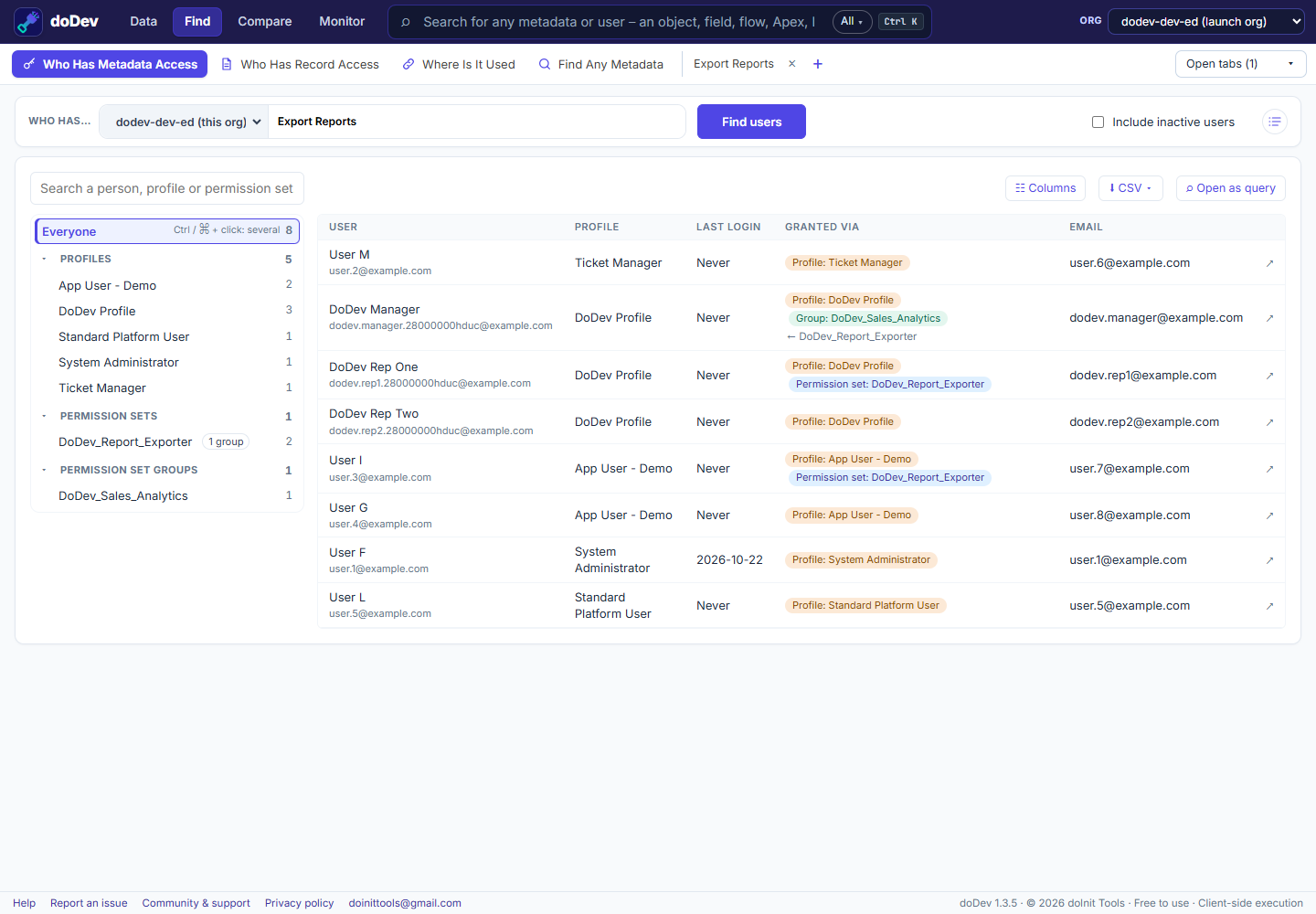
Task: Click the 1 group badge
Action: [226, 441]
